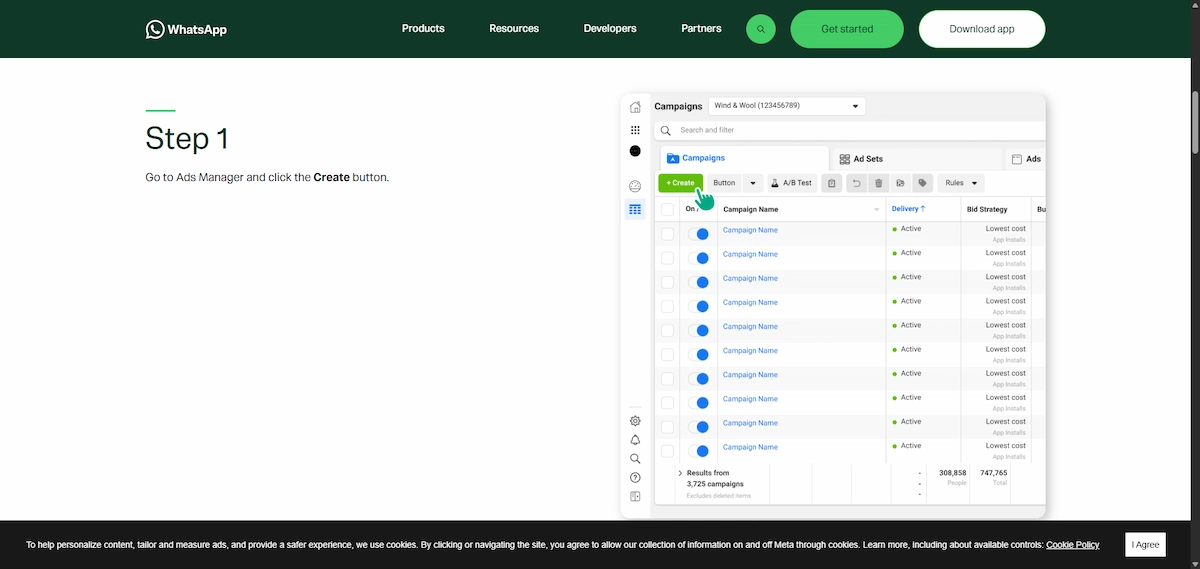The height and width of the screenshot is (569, 1200).
Task: Open the nine-dot apps grid icon
Action: (635, 130)
